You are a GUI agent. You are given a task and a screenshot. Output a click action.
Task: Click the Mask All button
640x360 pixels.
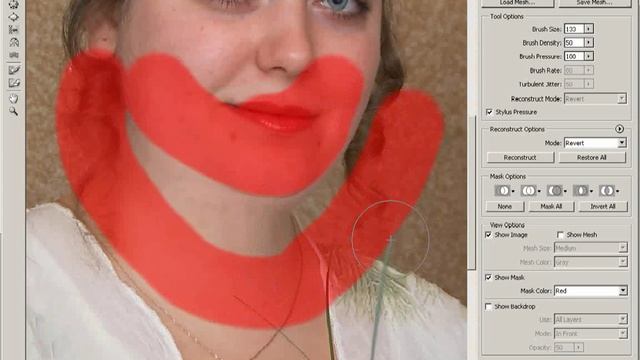(x=551, y=207)
